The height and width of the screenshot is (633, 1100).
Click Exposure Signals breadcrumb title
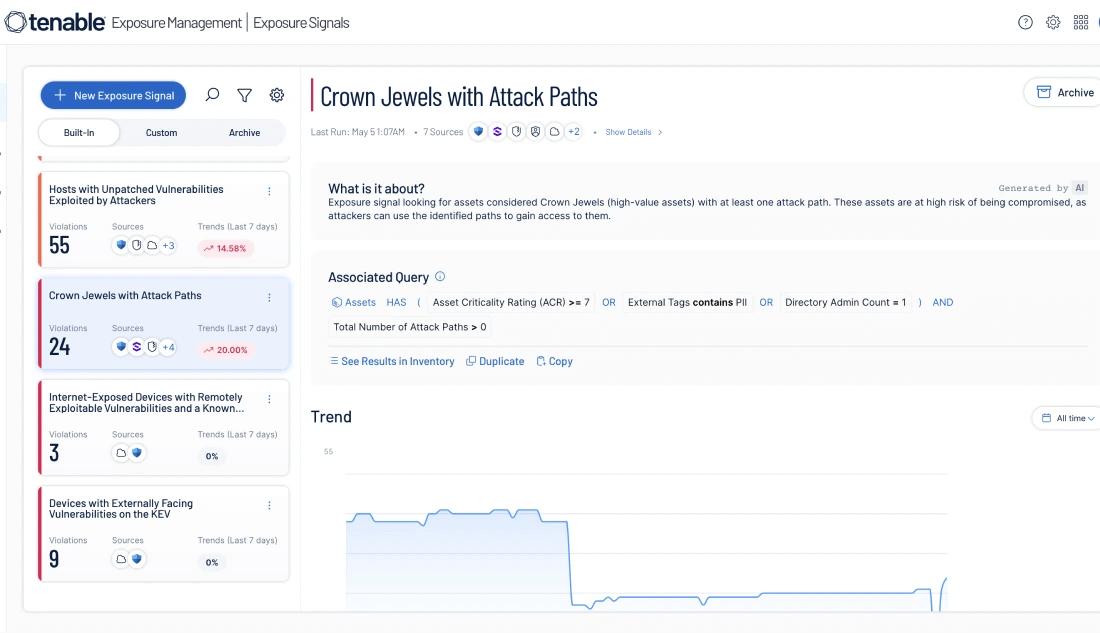point(301,23)
